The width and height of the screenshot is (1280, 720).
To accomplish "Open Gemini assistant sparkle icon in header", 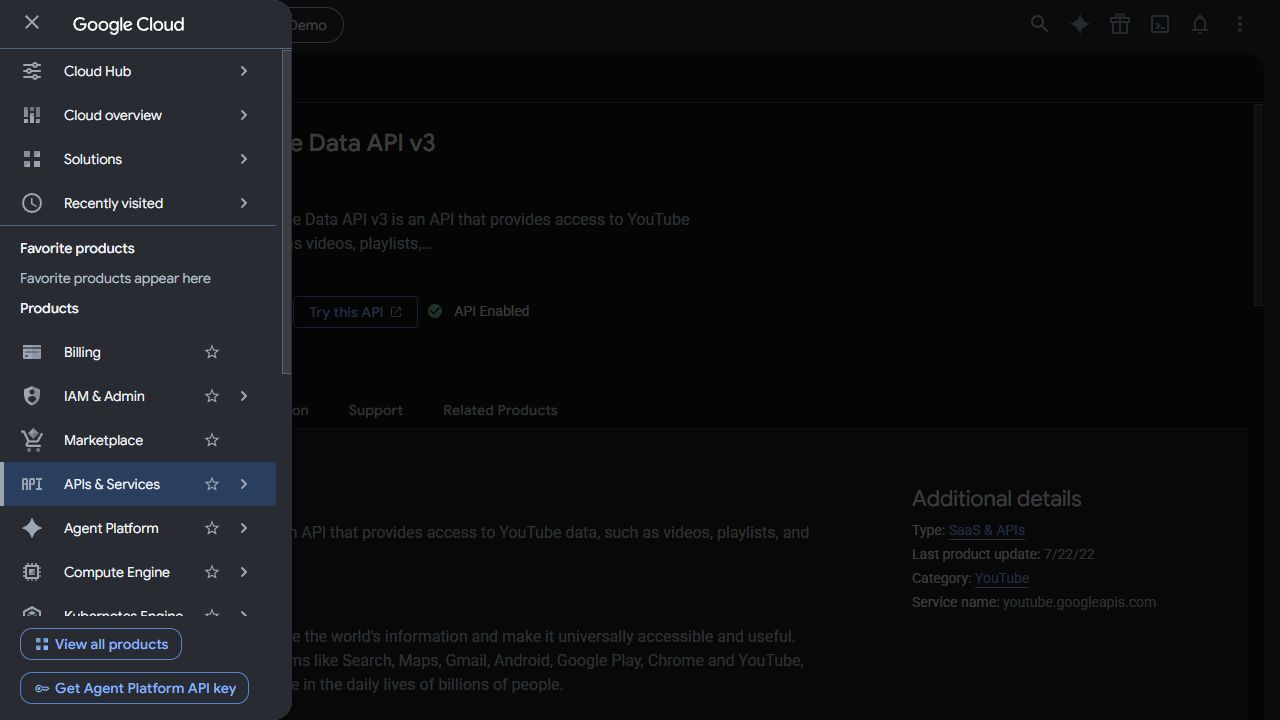I will (1080, 24).
